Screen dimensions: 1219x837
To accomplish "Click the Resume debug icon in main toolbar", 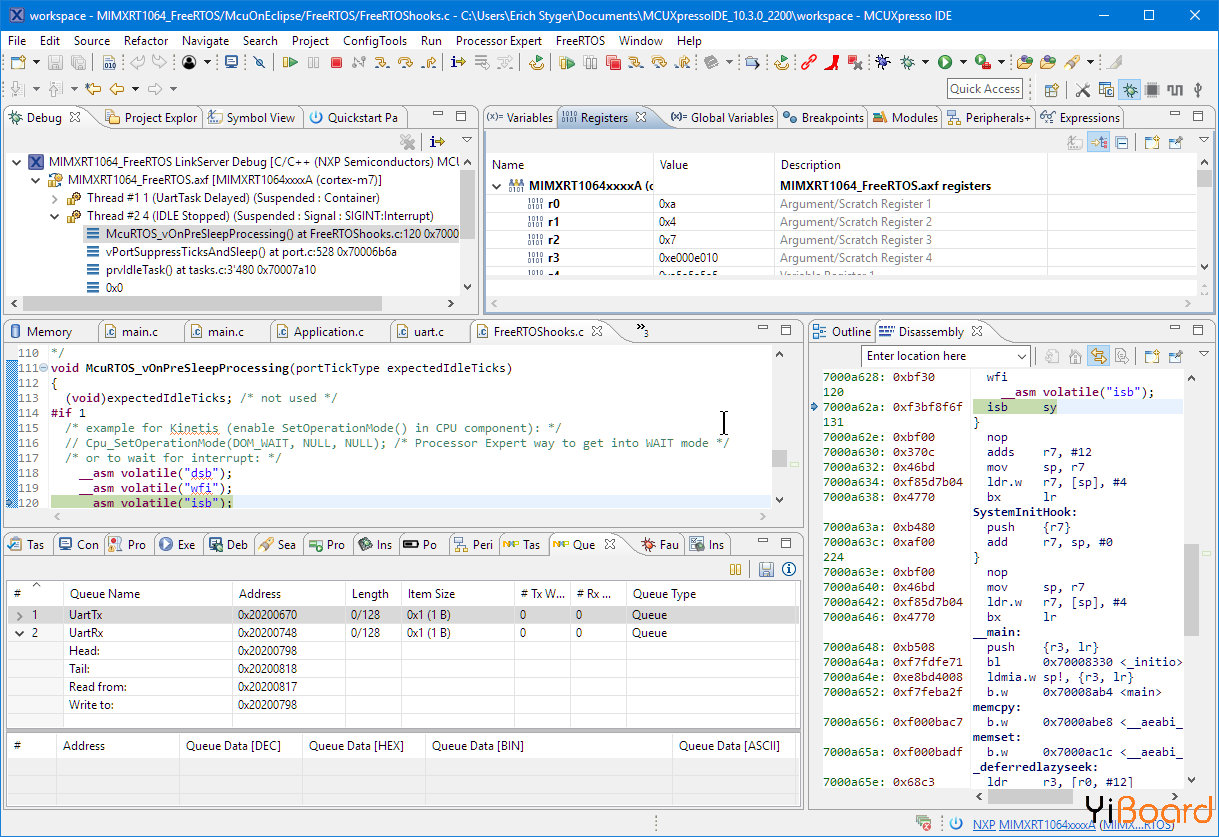I will click(290, 62).
